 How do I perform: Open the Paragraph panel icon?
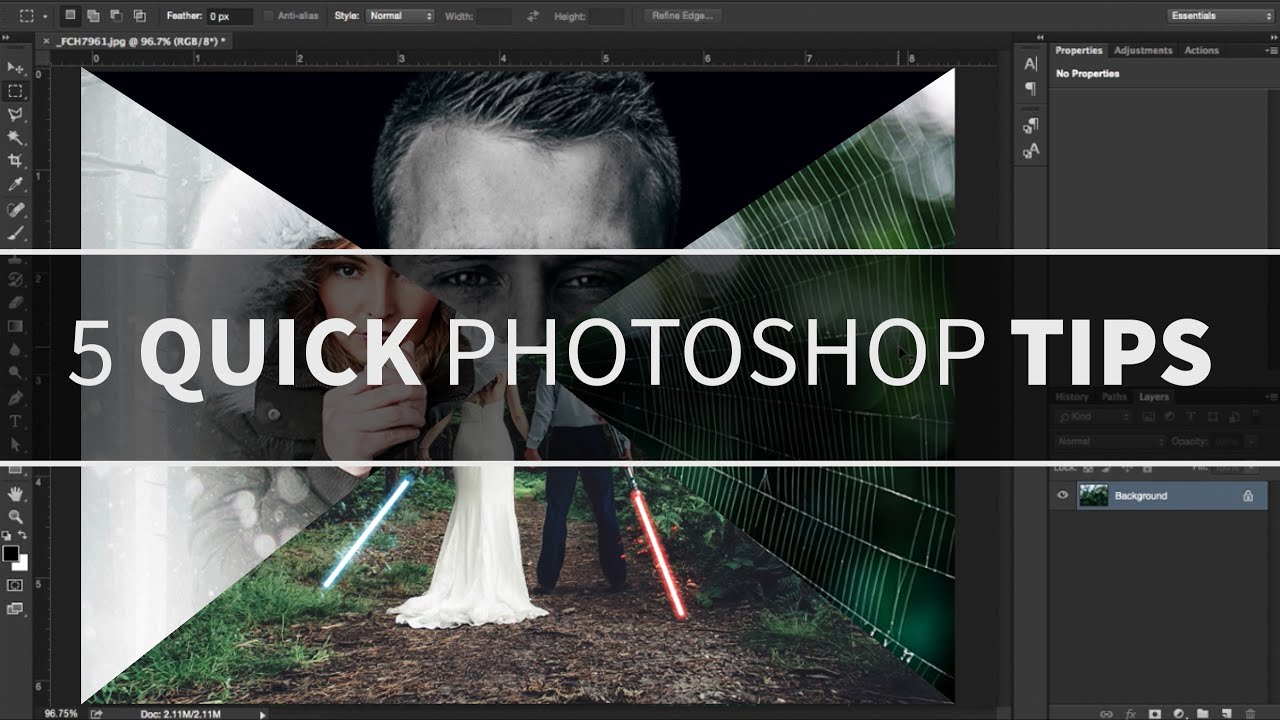1031,89
